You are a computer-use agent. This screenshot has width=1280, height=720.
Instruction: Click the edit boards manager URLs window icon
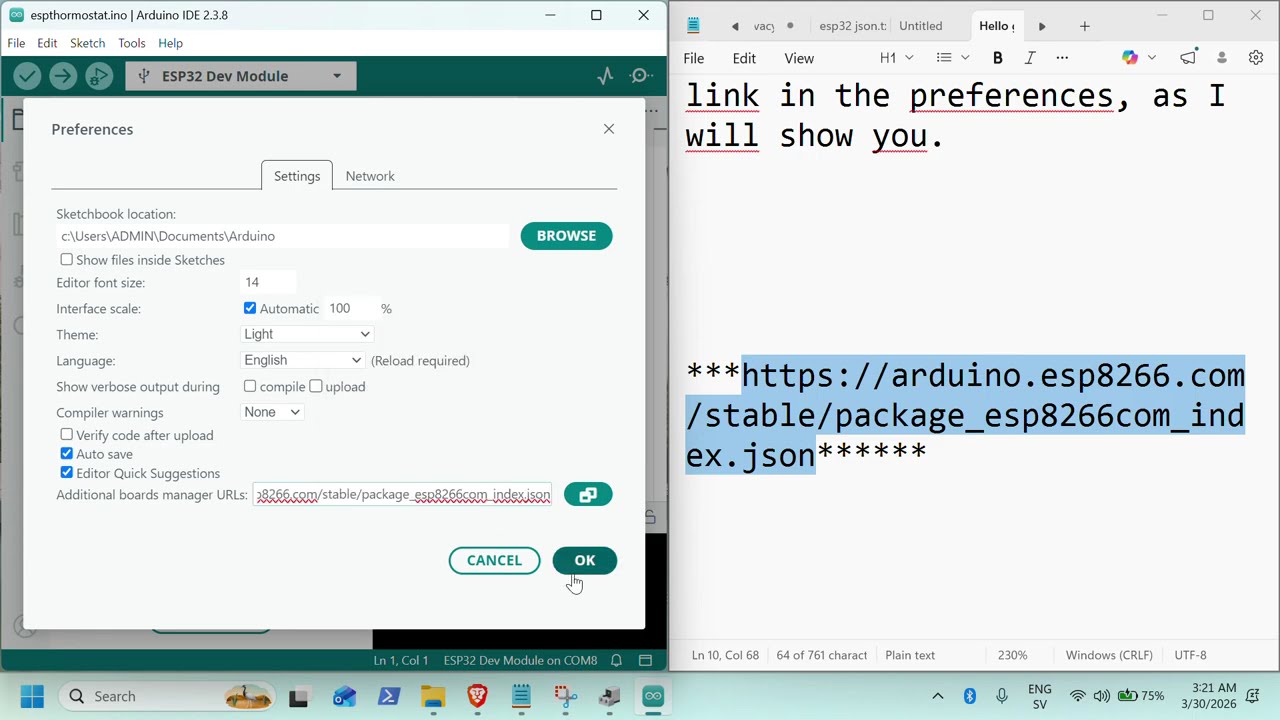coord(588,495)
